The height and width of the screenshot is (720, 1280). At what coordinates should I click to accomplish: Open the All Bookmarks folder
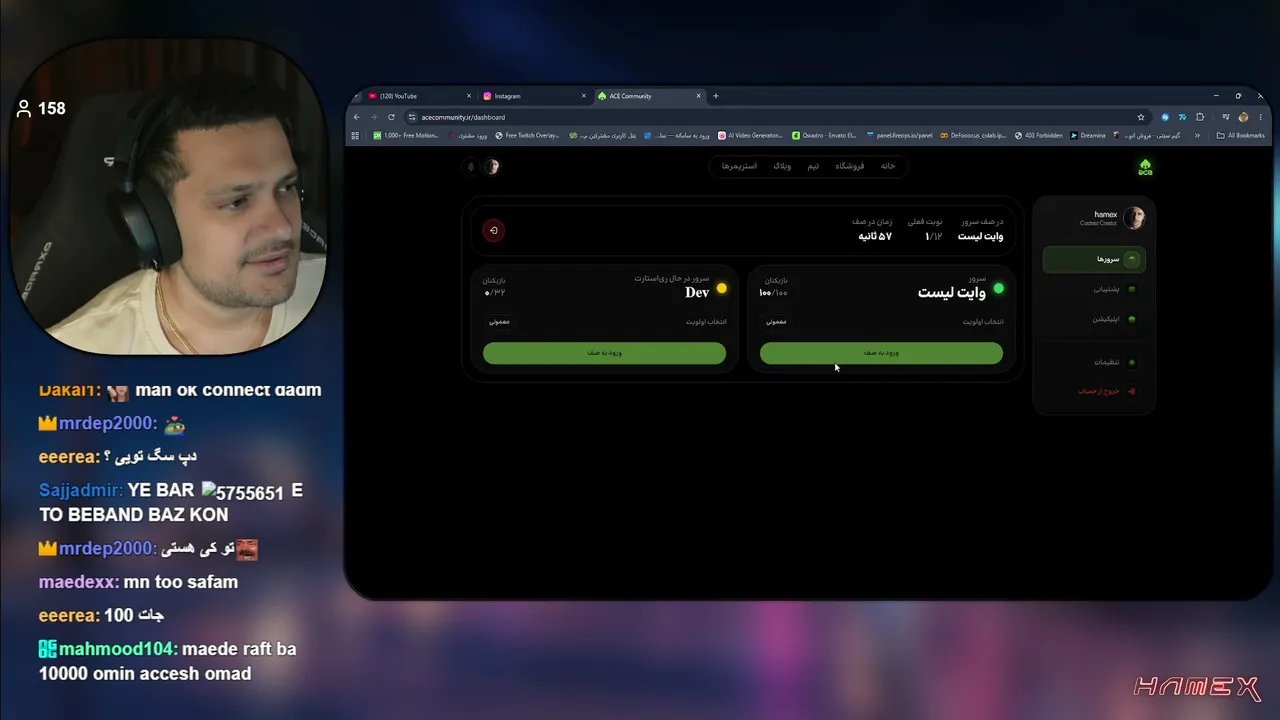click(1241, 135)
